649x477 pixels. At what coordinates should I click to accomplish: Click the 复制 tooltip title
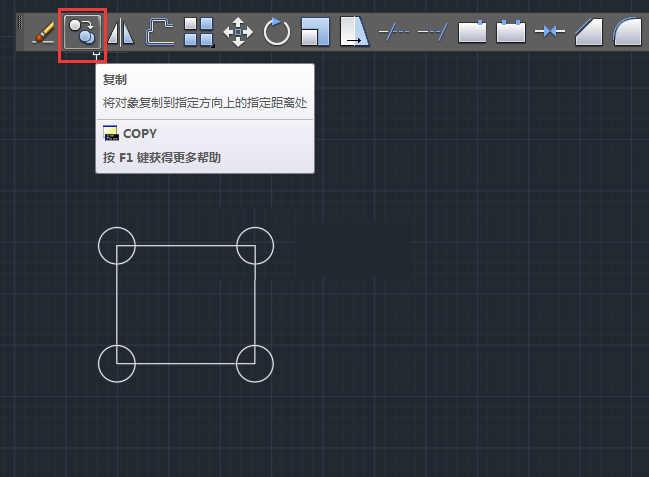pos(115,80)
